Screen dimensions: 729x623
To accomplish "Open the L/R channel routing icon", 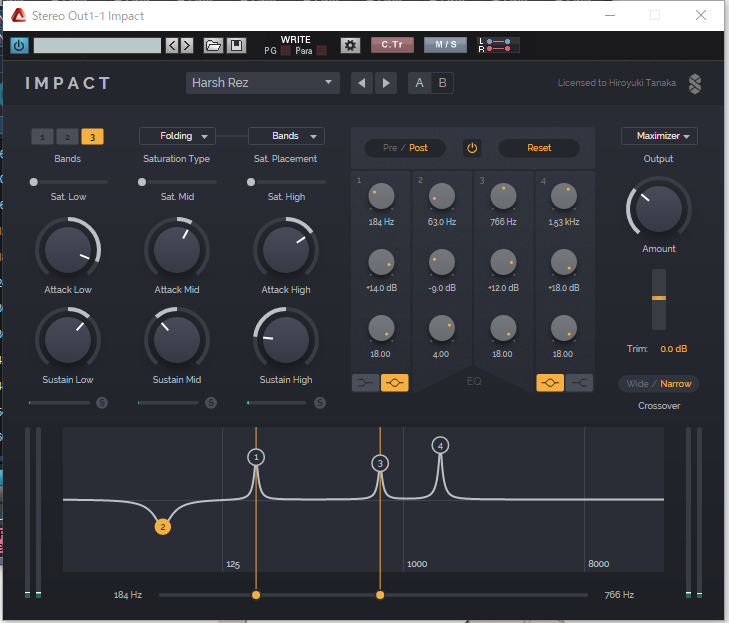I will click(x=498, y=45).
